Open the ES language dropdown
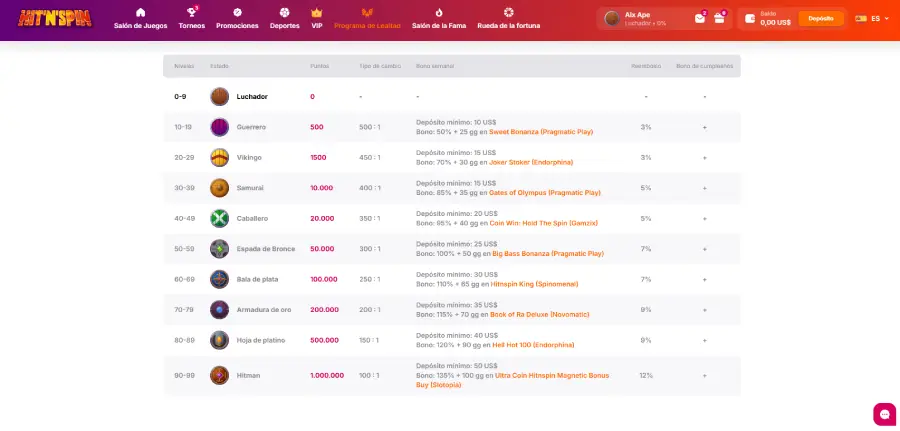The height and width of the screenshot is (431, 900). (x=868, y=18)
